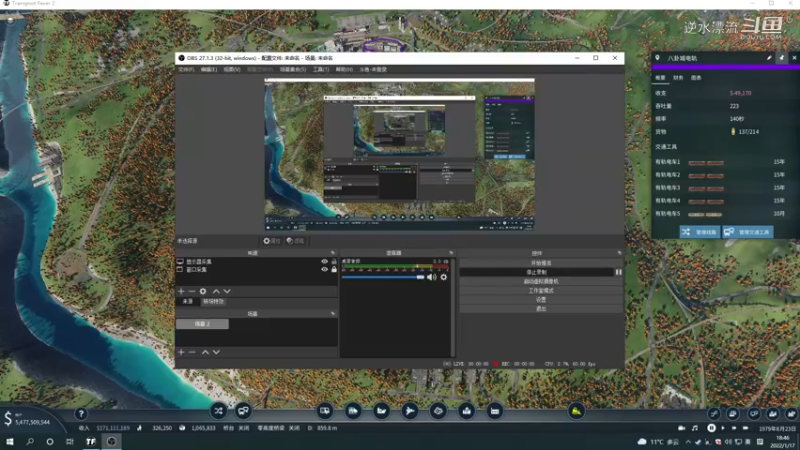Move selected source up
The width and height of the screenshot is (800, 450).
coord(216,291)
